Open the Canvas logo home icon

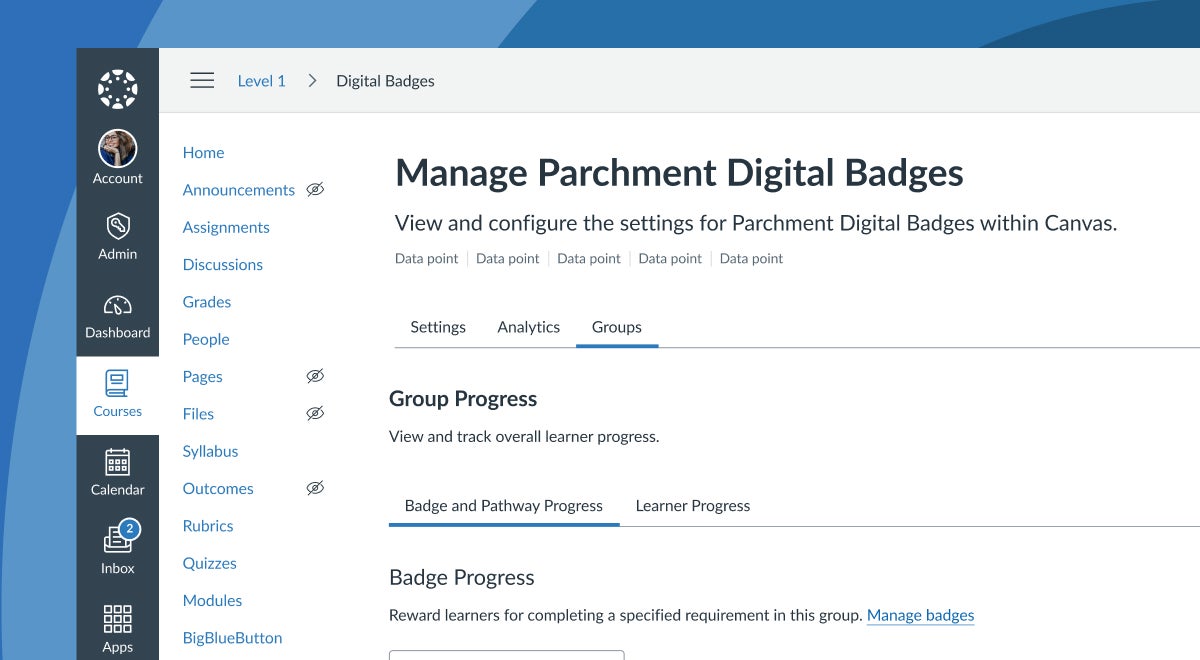coord(117,89)
